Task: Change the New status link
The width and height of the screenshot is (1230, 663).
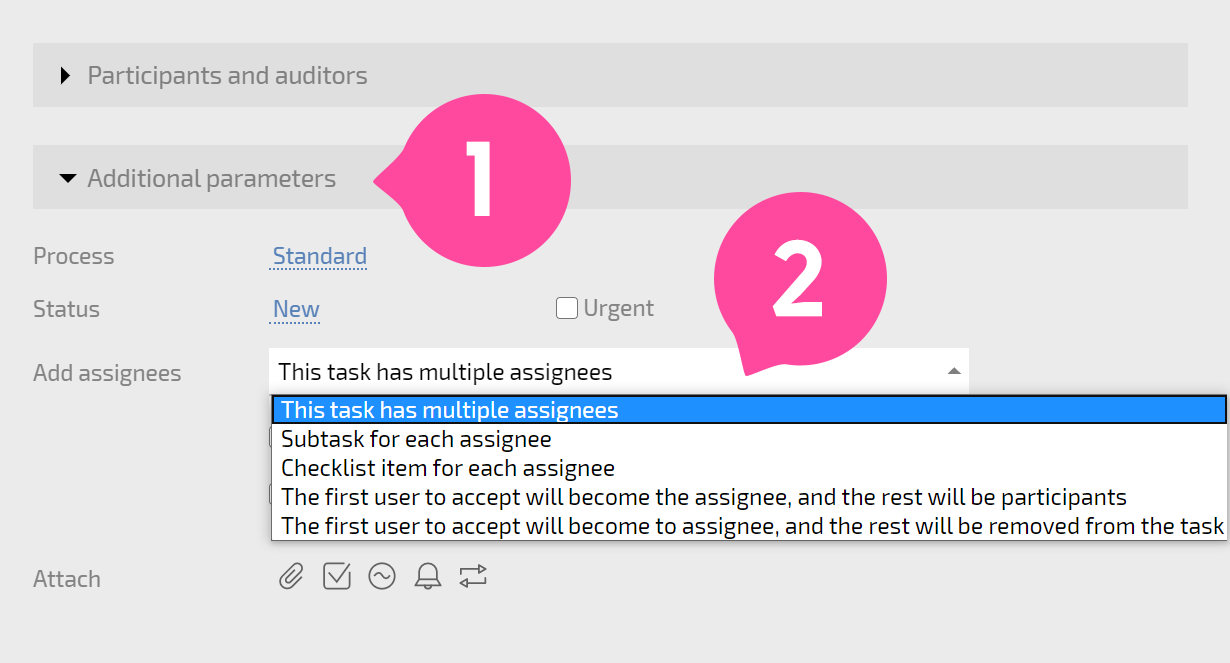Action: click(296, 309)
